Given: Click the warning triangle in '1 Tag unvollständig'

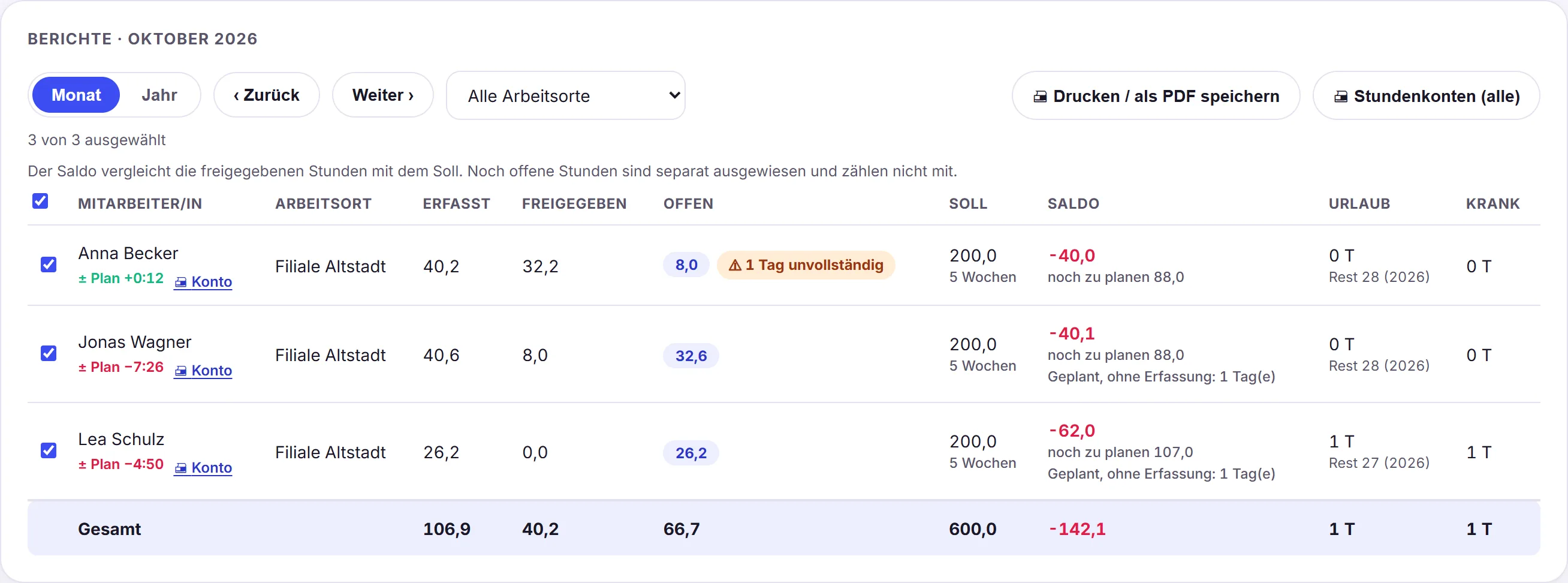Looking at the screenshot, I should (x=735, y=265).
